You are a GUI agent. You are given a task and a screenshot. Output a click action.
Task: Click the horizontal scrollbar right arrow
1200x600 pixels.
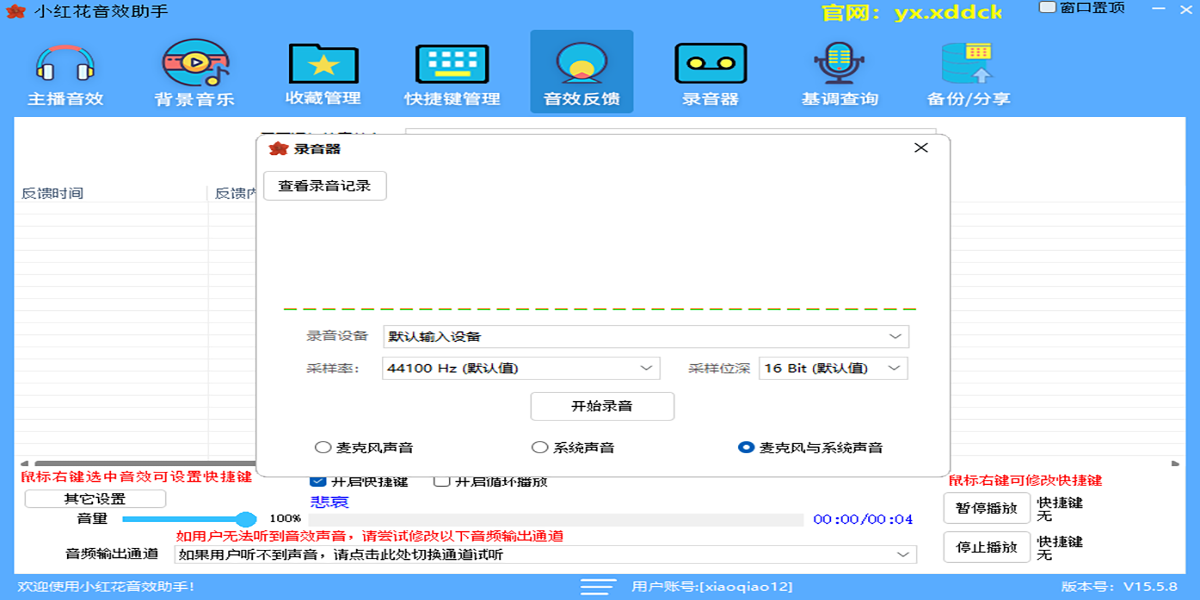(x=1174, y=463)
